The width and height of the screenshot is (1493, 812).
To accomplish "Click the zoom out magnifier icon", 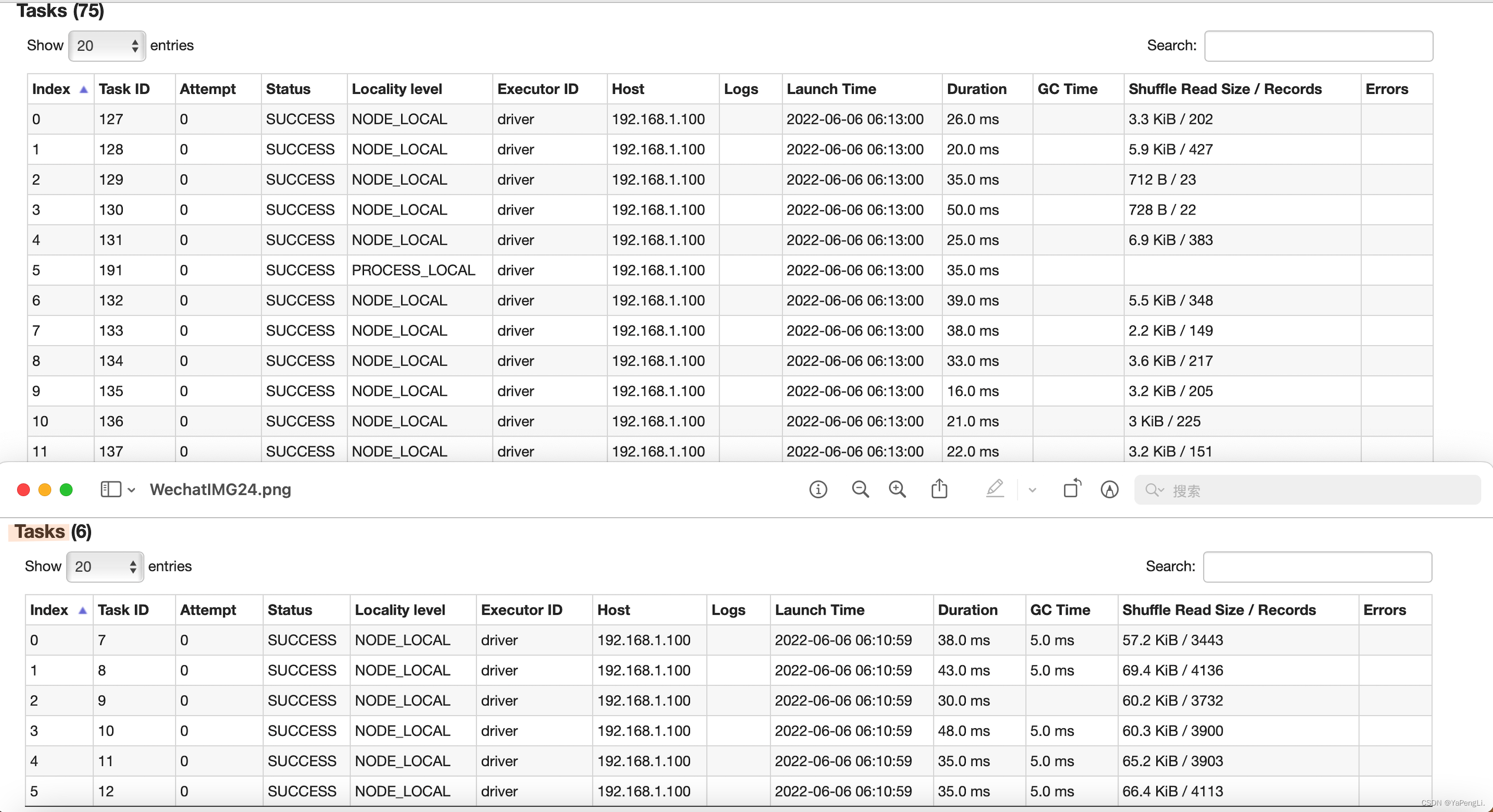I will click(x=860, y=490).
